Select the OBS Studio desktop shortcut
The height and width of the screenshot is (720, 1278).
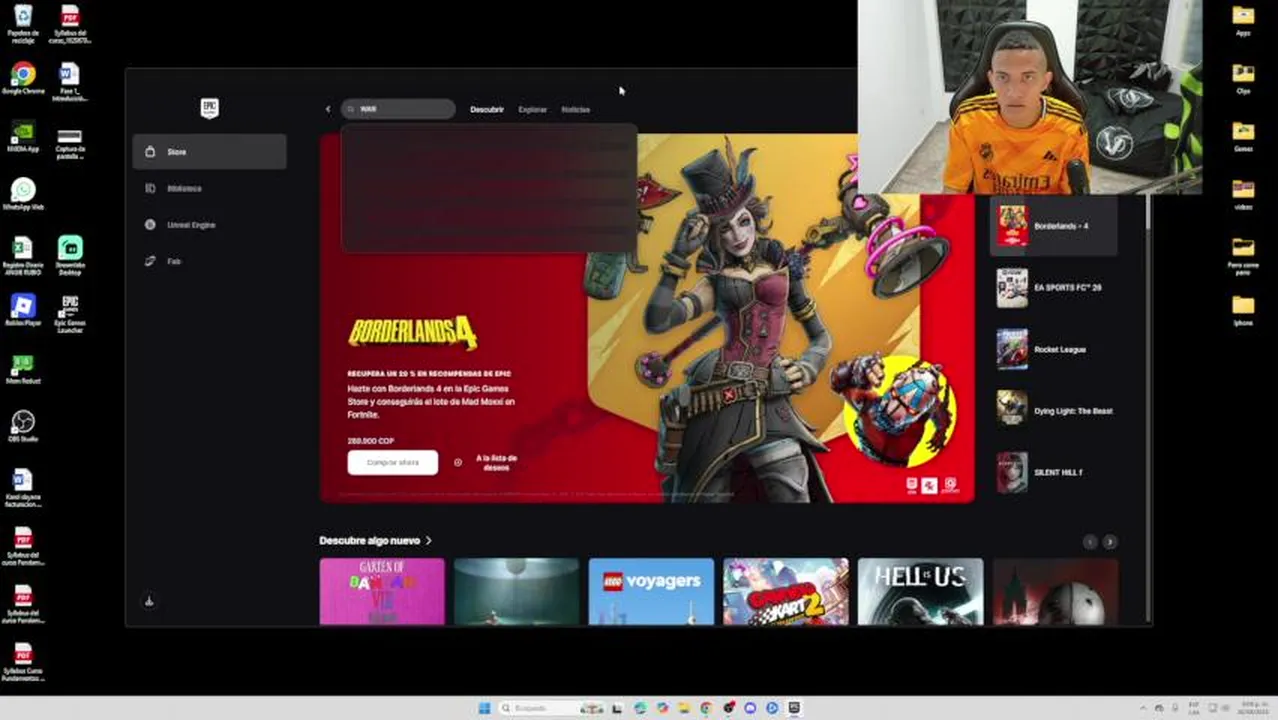coord(23,427)
